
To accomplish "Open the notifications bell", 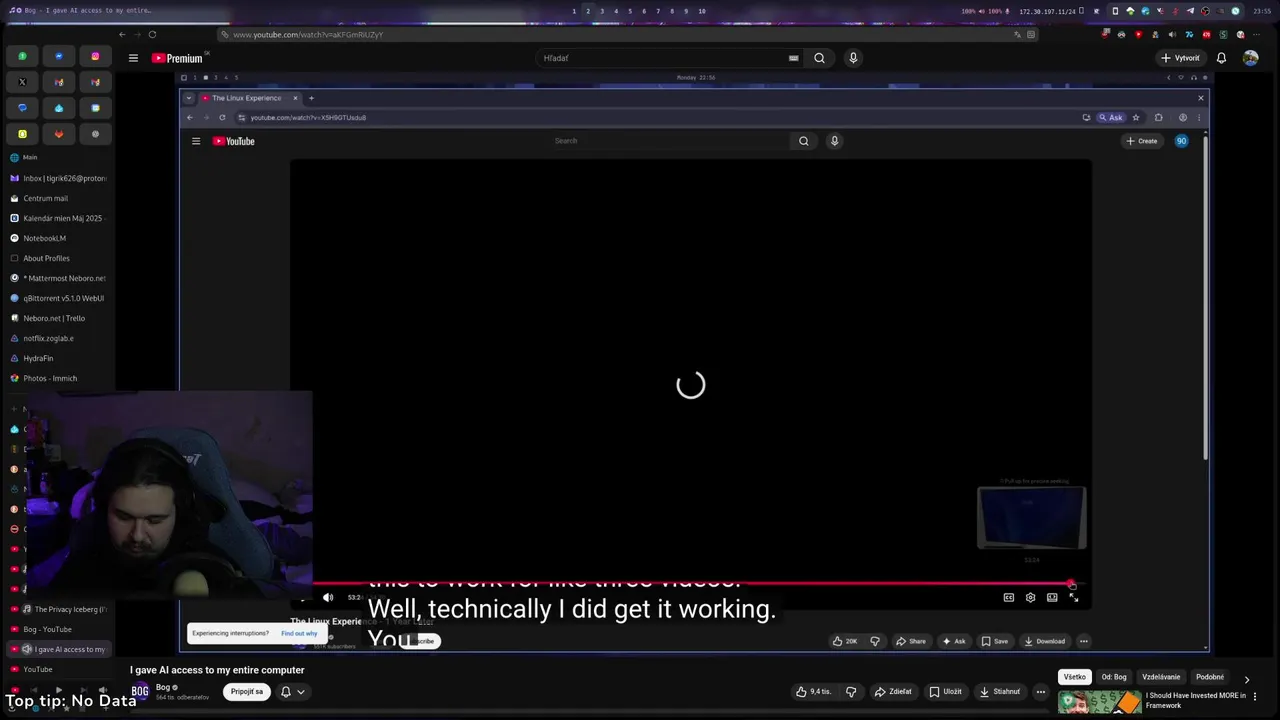I will pos(1221,58).
